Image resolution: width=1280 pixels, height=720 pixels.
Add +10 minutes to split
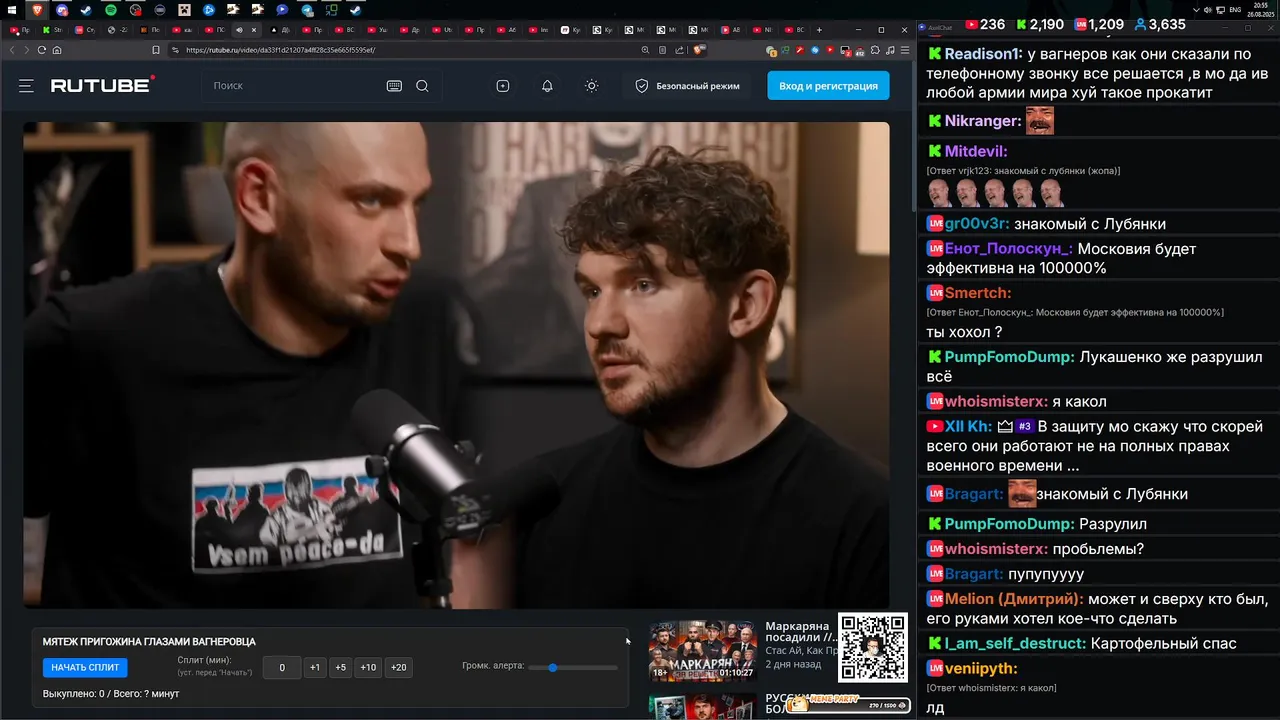point(369,667)
